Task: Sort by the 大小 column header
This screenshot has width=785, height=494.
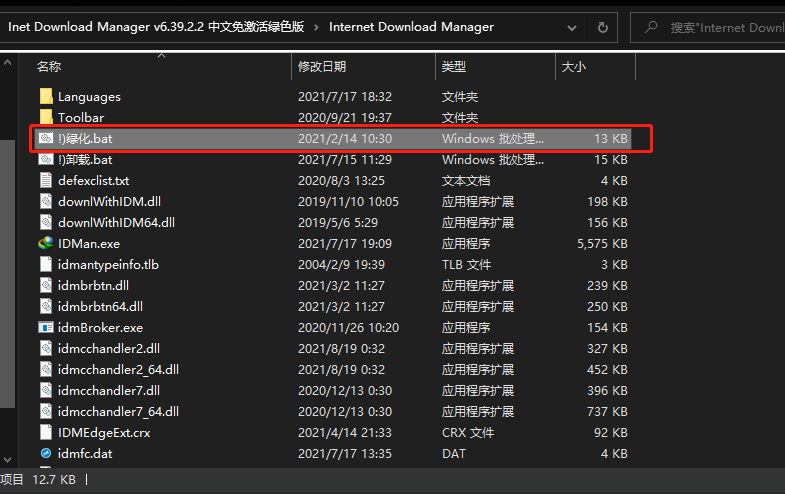Action: click(x=574, y=67)
